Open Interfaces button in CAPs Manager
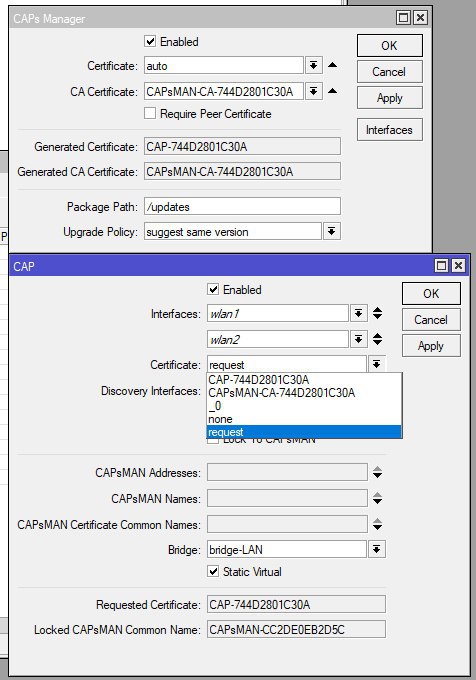 [x=389, y=130]
